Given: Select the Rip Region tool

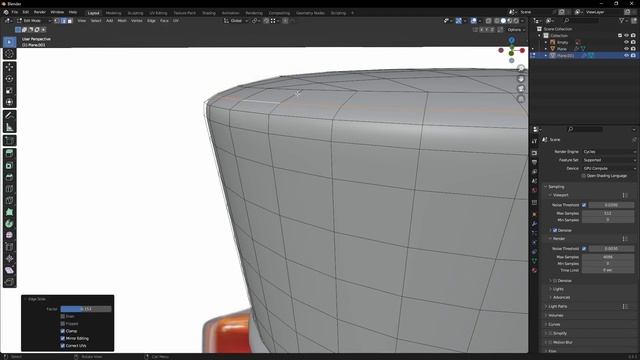Looking at the screenshot, I should click(9, 282).
